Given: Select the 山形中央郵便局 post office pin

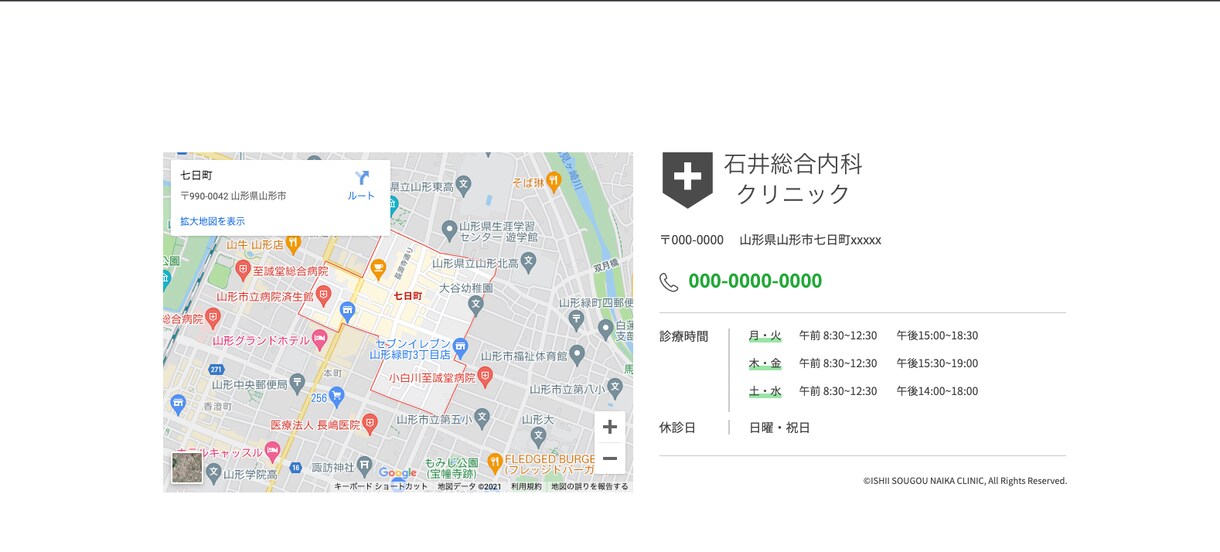Looking at the screenshot, I should tap(297, 383).
